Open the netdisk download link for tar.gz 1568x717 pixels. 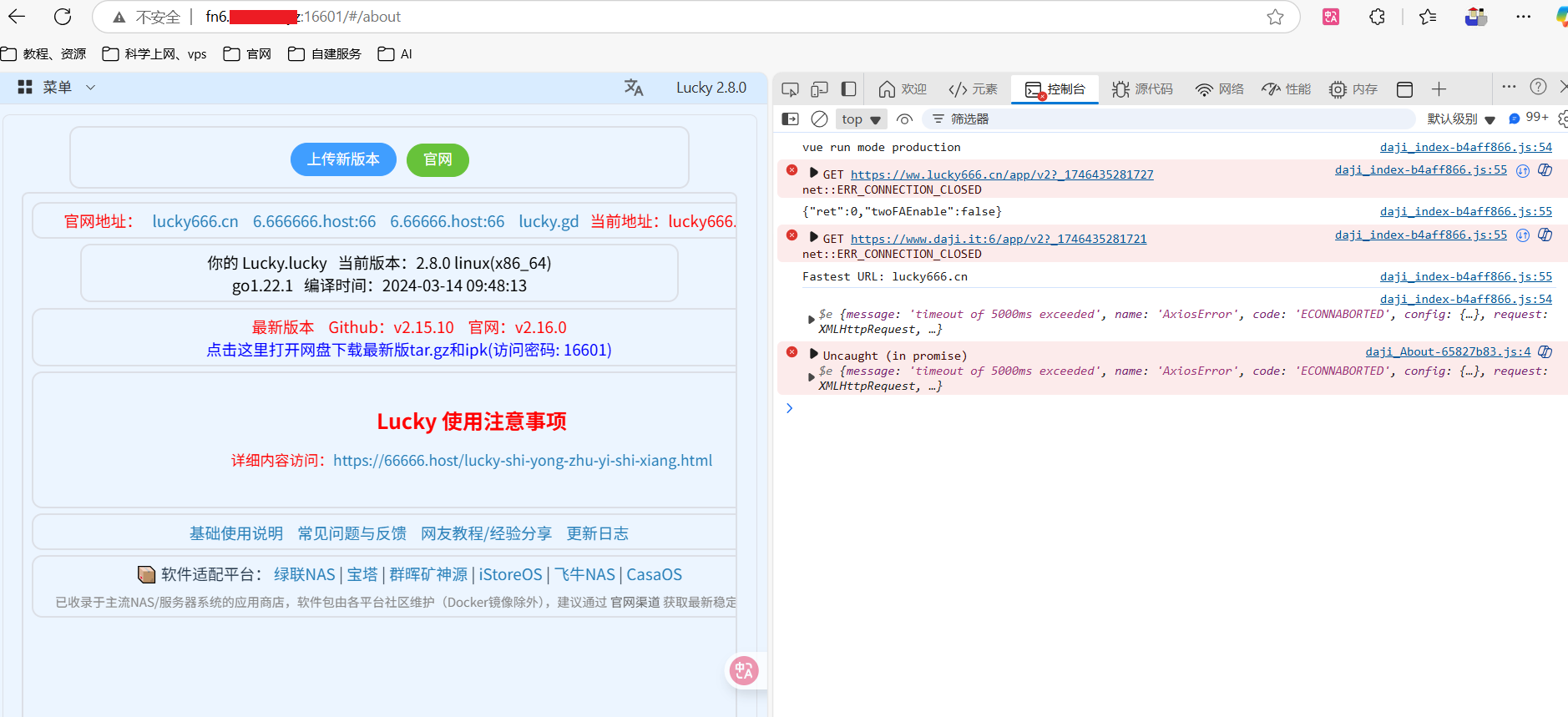[409, 350]
